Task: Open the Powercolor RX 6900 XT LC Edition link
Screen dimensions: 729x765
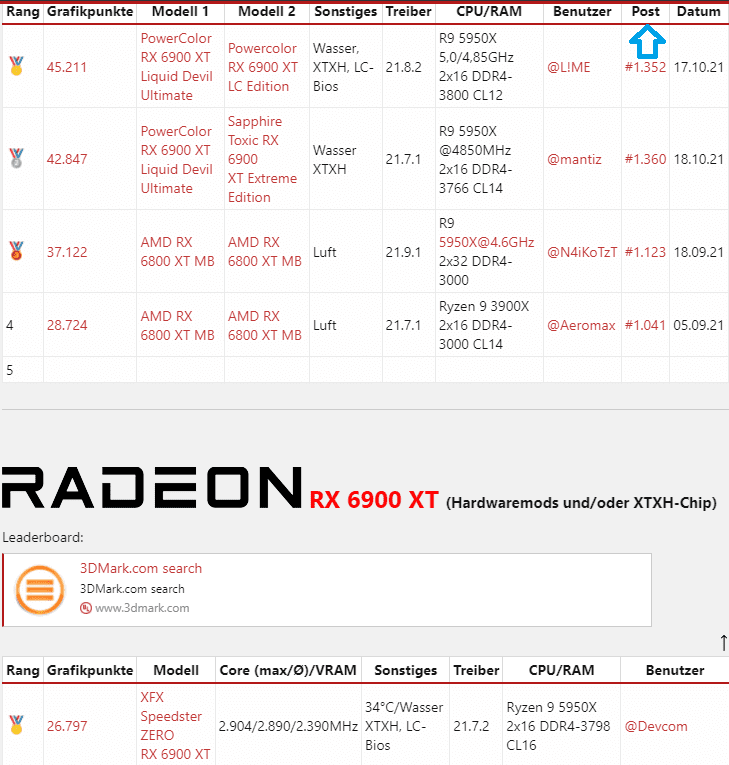Action: tap(263, 67)
